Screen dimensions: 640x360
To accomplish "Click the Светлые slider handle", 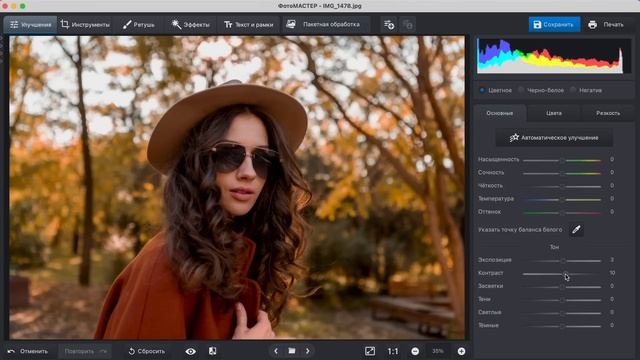I will tap(562, 313).
